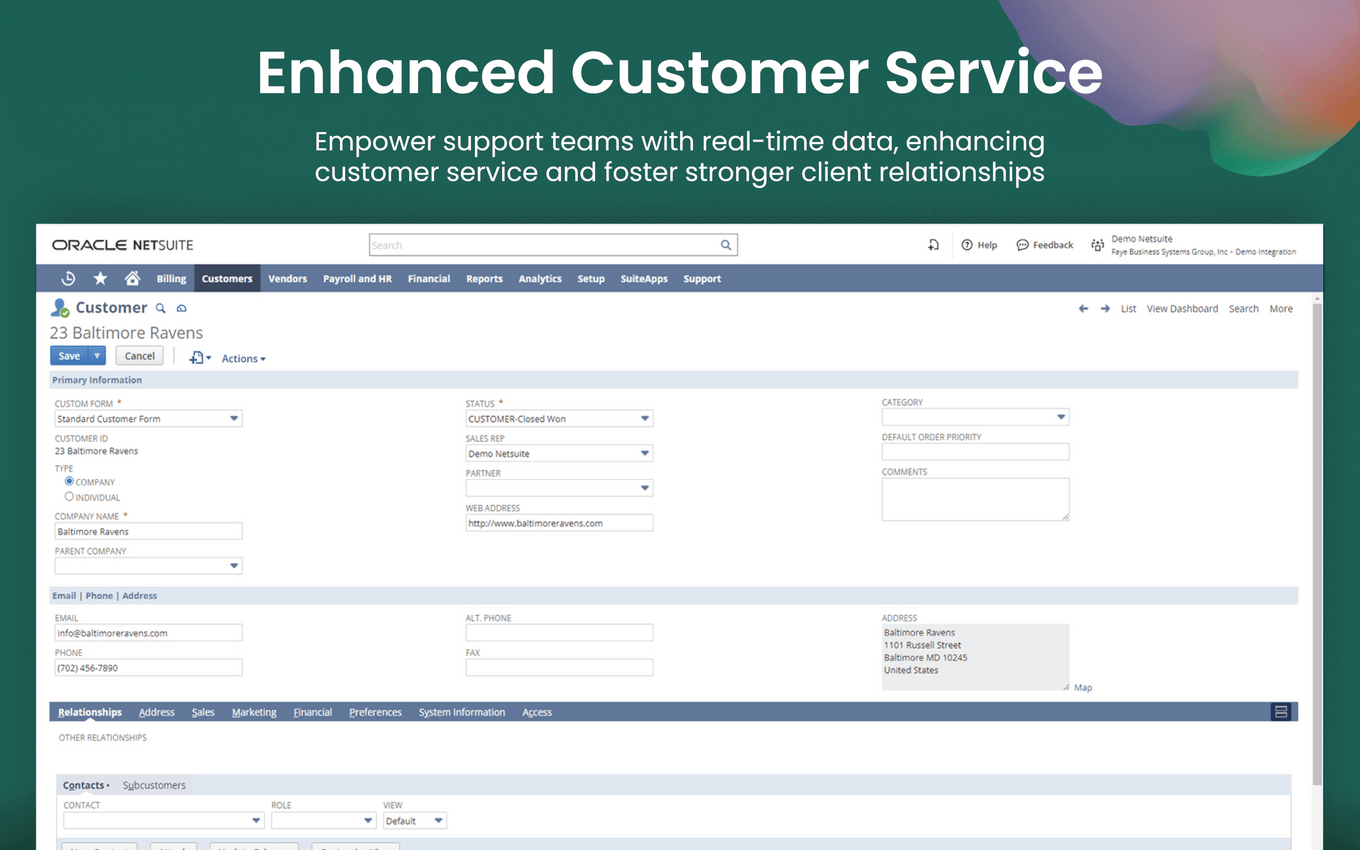Open the Reports menu
The height and width of the screenshot is (850, 1360).
pyautogui.click(x=484, y=279)
